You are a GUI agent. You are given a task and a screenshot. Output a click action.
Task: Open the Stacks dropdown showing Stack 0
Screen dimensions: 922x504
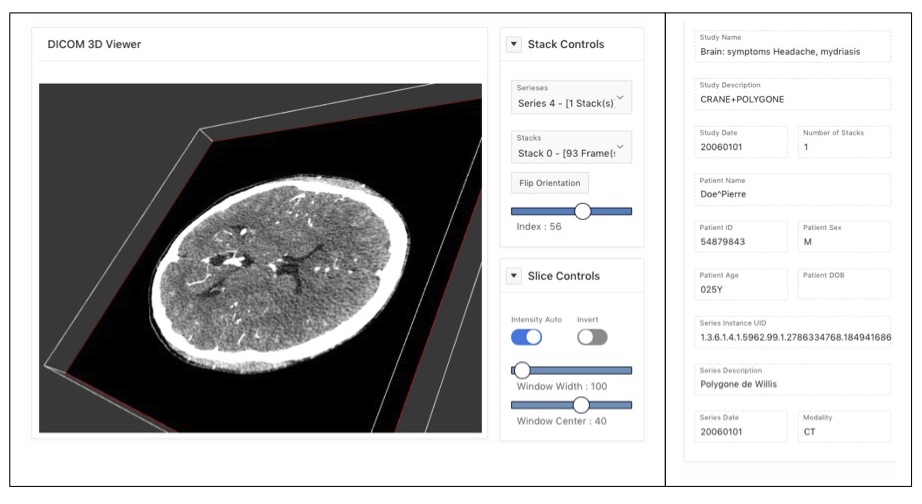[571, 147]
